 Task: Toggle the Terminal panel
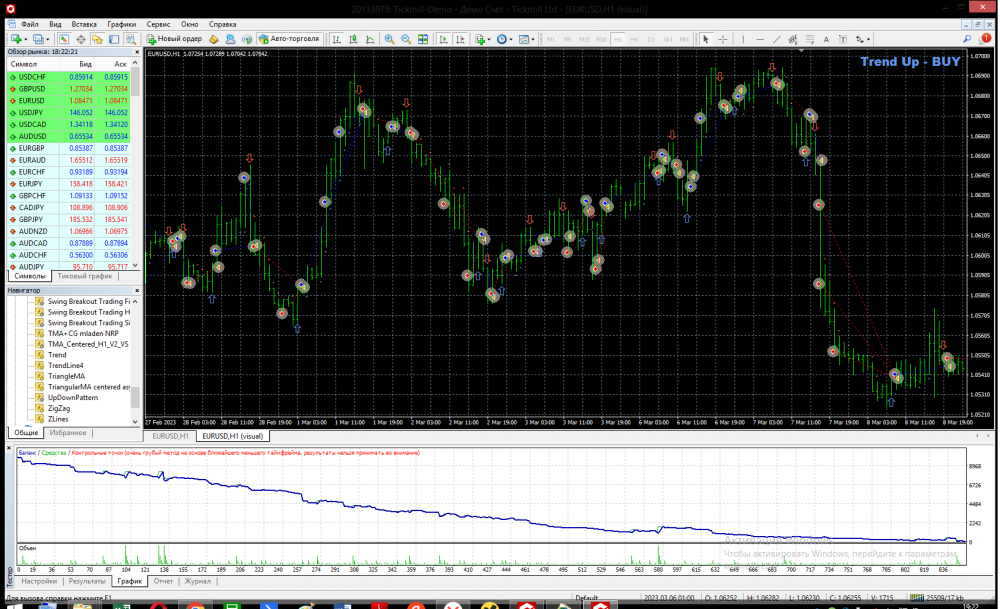114,39
